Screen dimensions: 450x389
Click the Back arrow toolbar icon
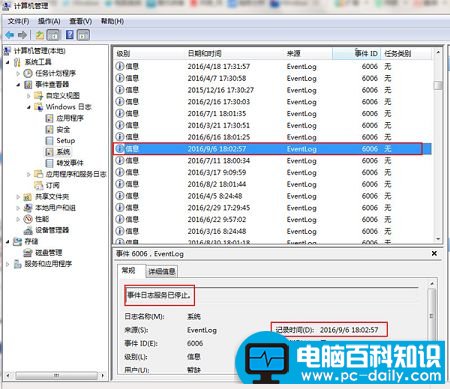(x=10, y=35)
